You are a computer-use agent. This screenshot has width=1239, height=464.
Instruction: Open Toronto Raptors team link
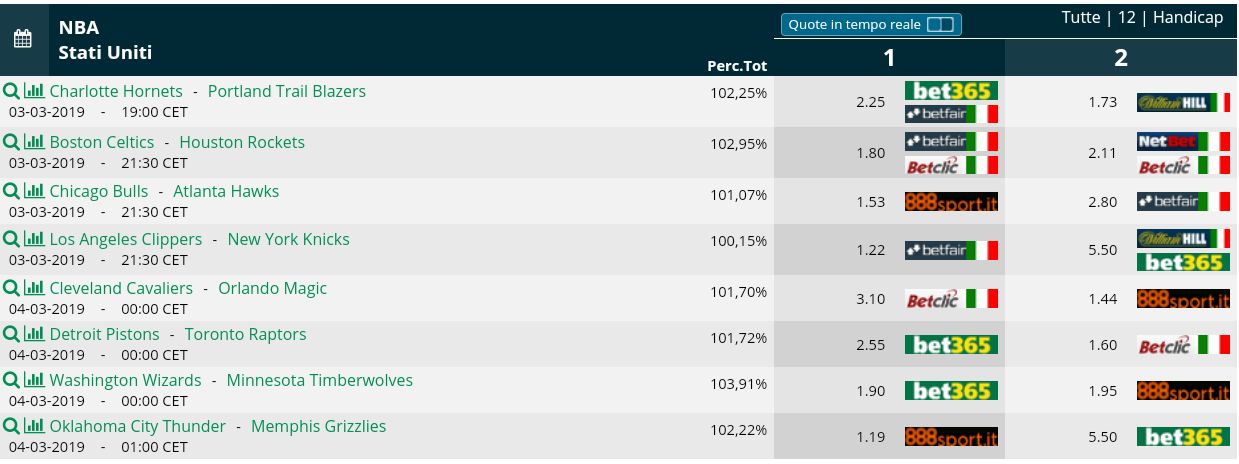coord(246,334)
